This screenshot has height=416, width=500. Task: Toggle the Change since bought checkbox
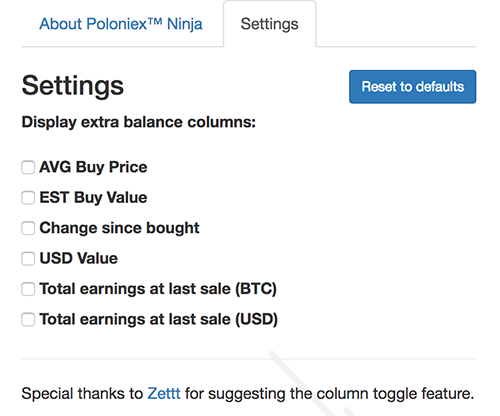[x=28, y=228]
